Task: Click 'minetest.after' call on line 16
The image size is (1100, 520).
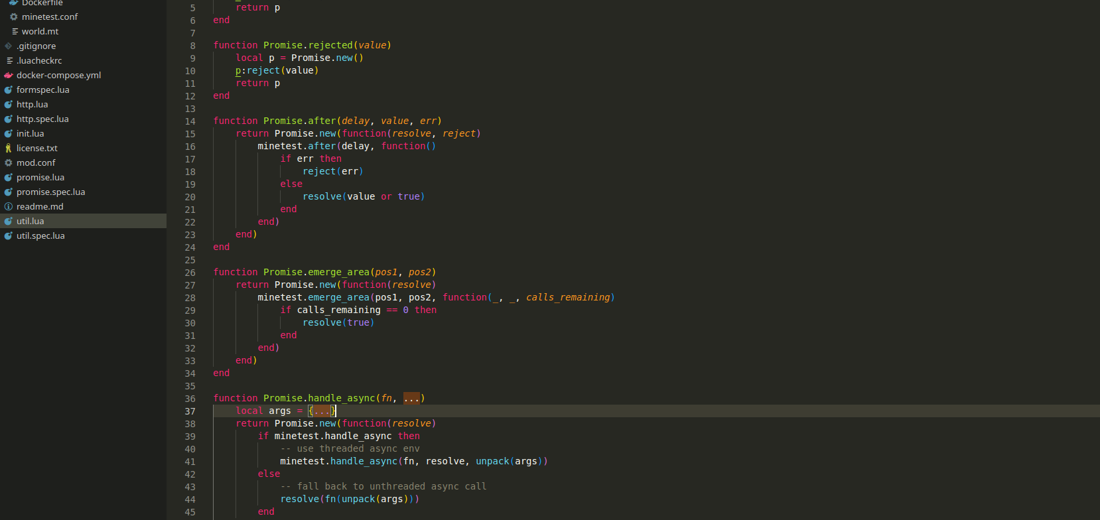Action: point(297,146)
